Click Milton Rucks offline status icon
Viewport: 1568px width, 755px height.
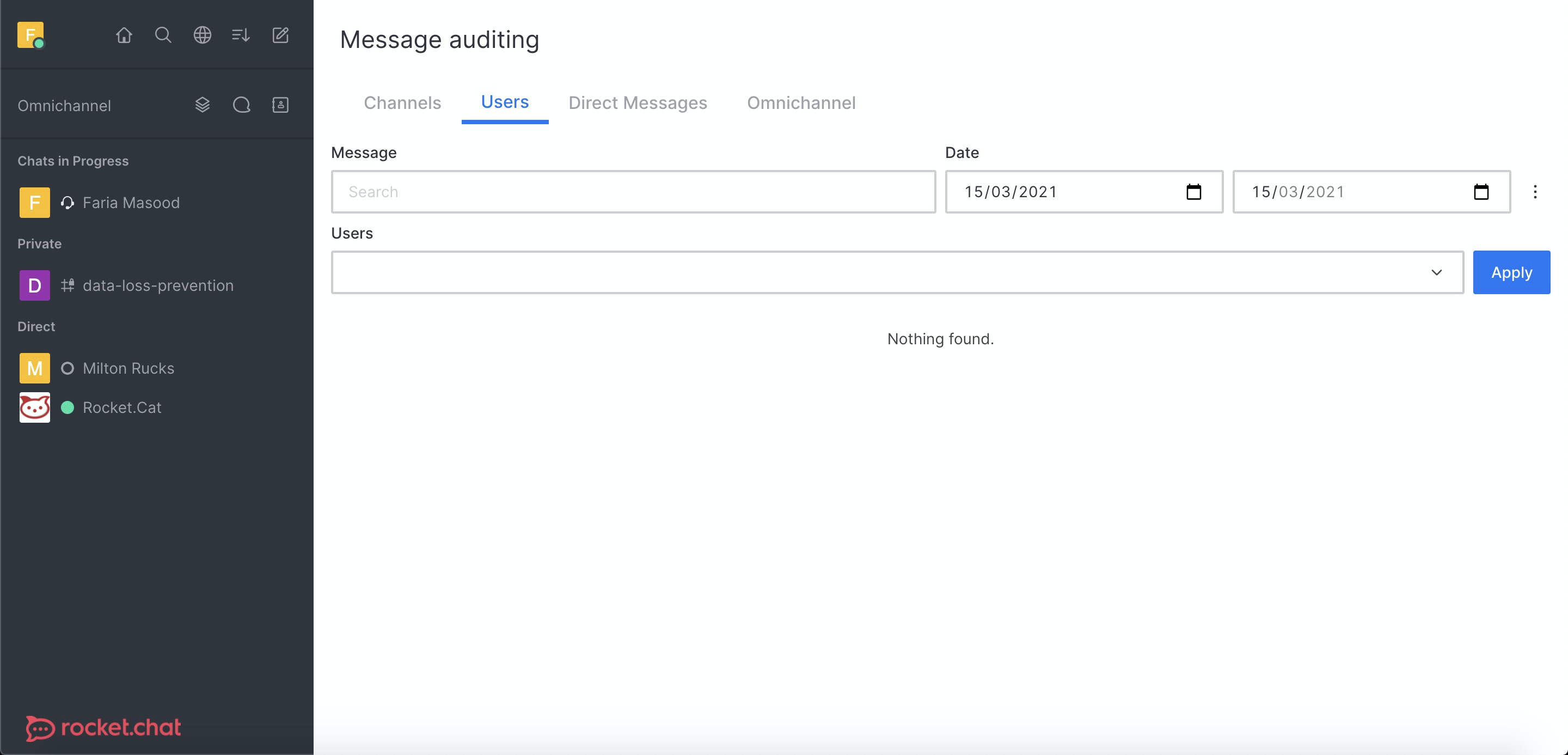68,368
